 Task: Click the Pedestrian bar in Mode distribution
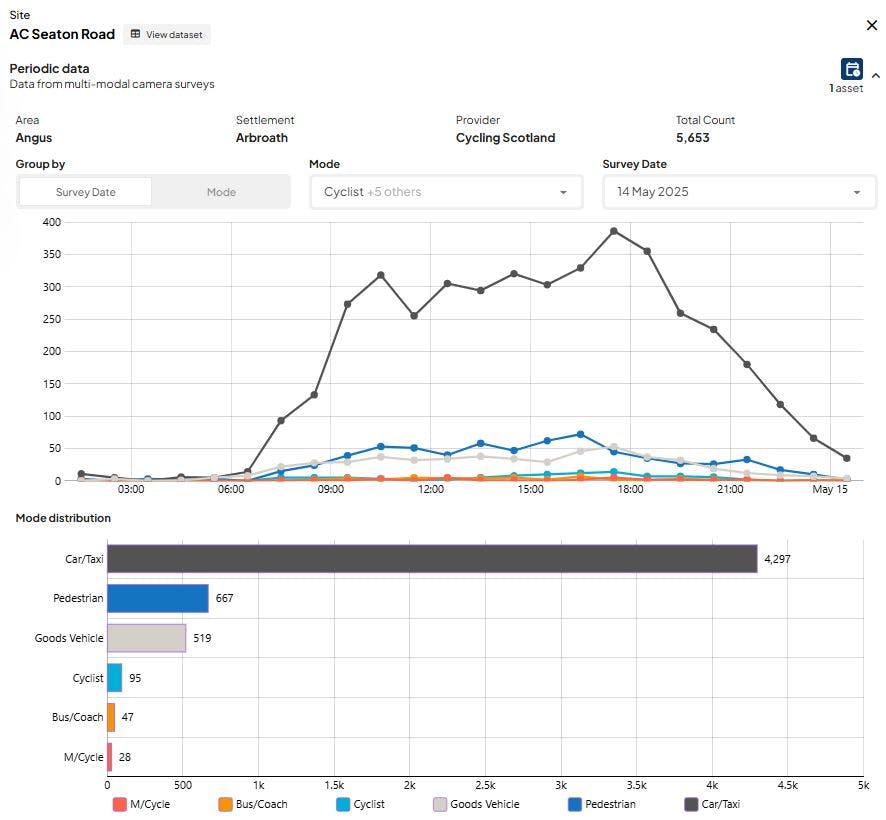[158, 598]
